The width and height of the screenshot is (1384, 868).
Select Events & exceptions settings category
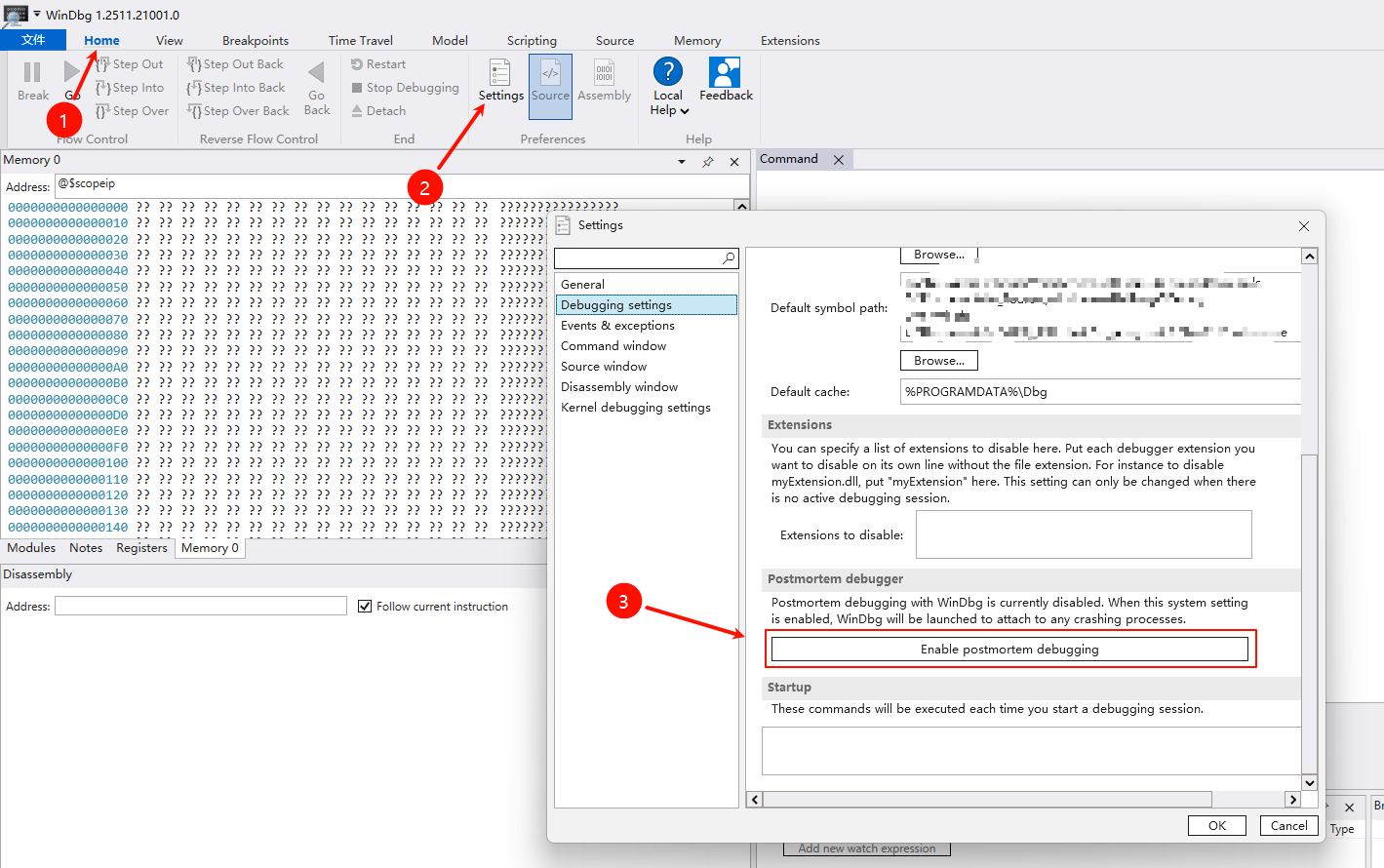click(617, 326)
